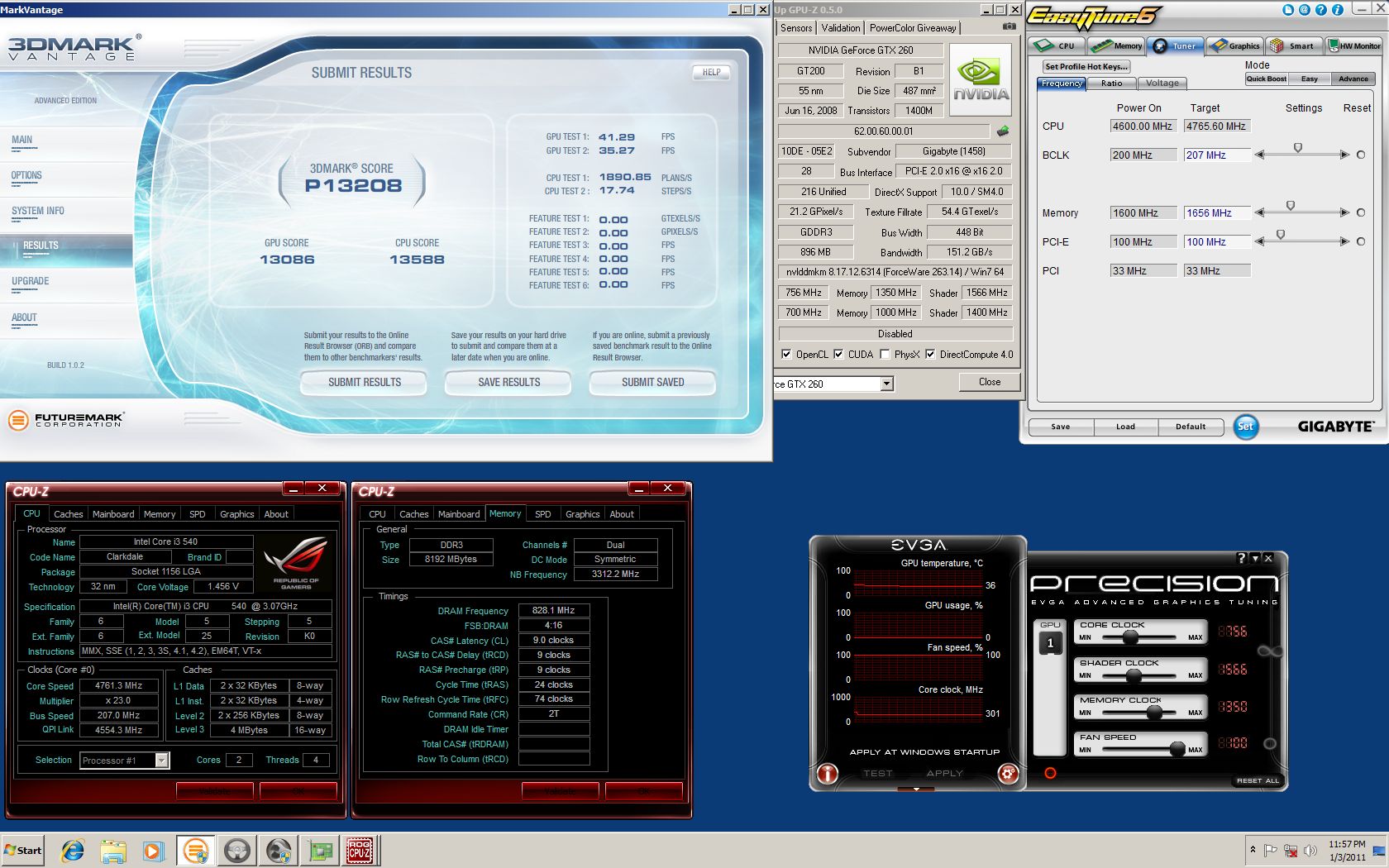Switch to the GPU-Z graphics card taskbar icon

[319, 850]
